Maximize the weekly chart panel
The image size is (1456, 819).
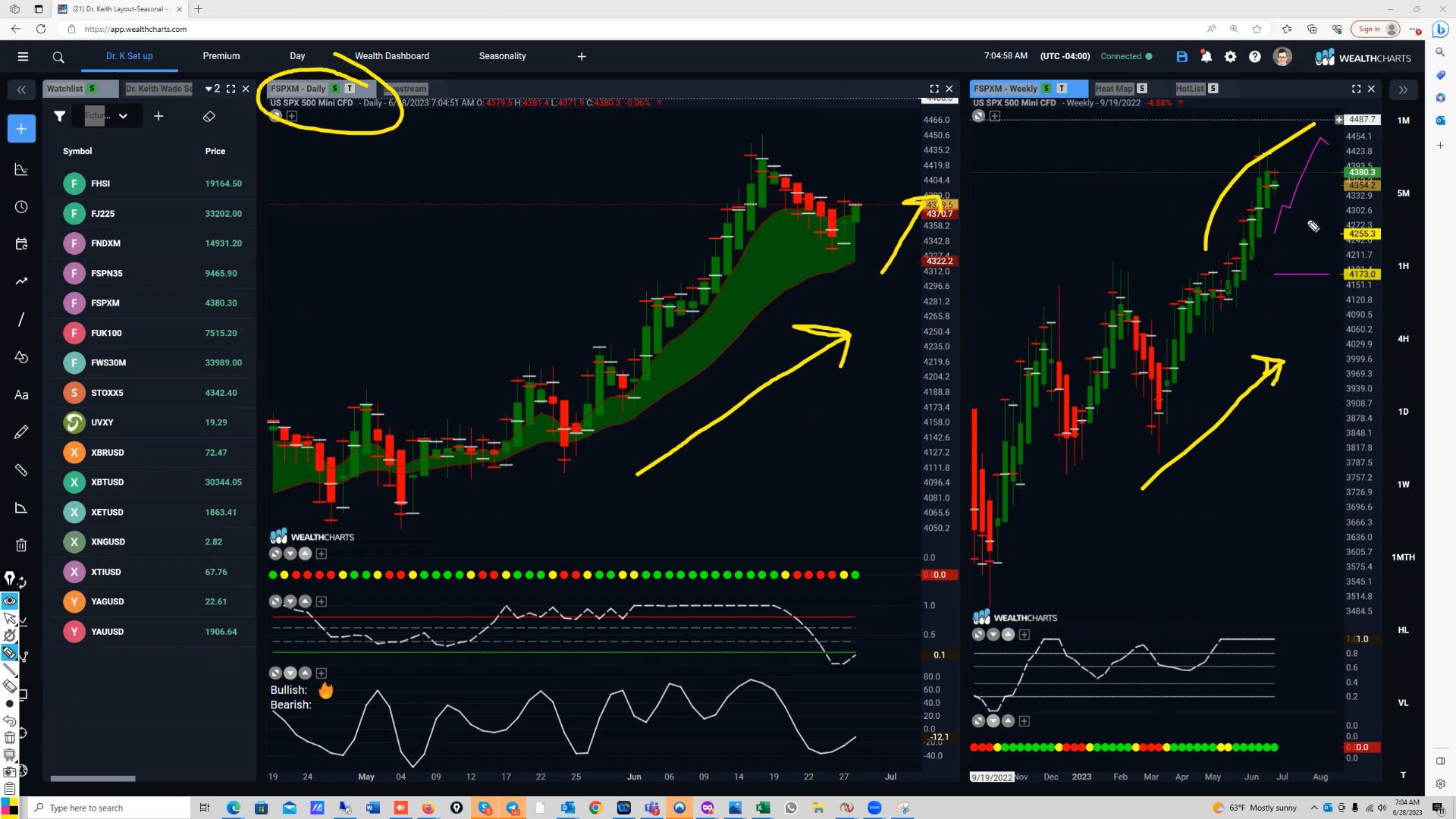point(1356,89)
